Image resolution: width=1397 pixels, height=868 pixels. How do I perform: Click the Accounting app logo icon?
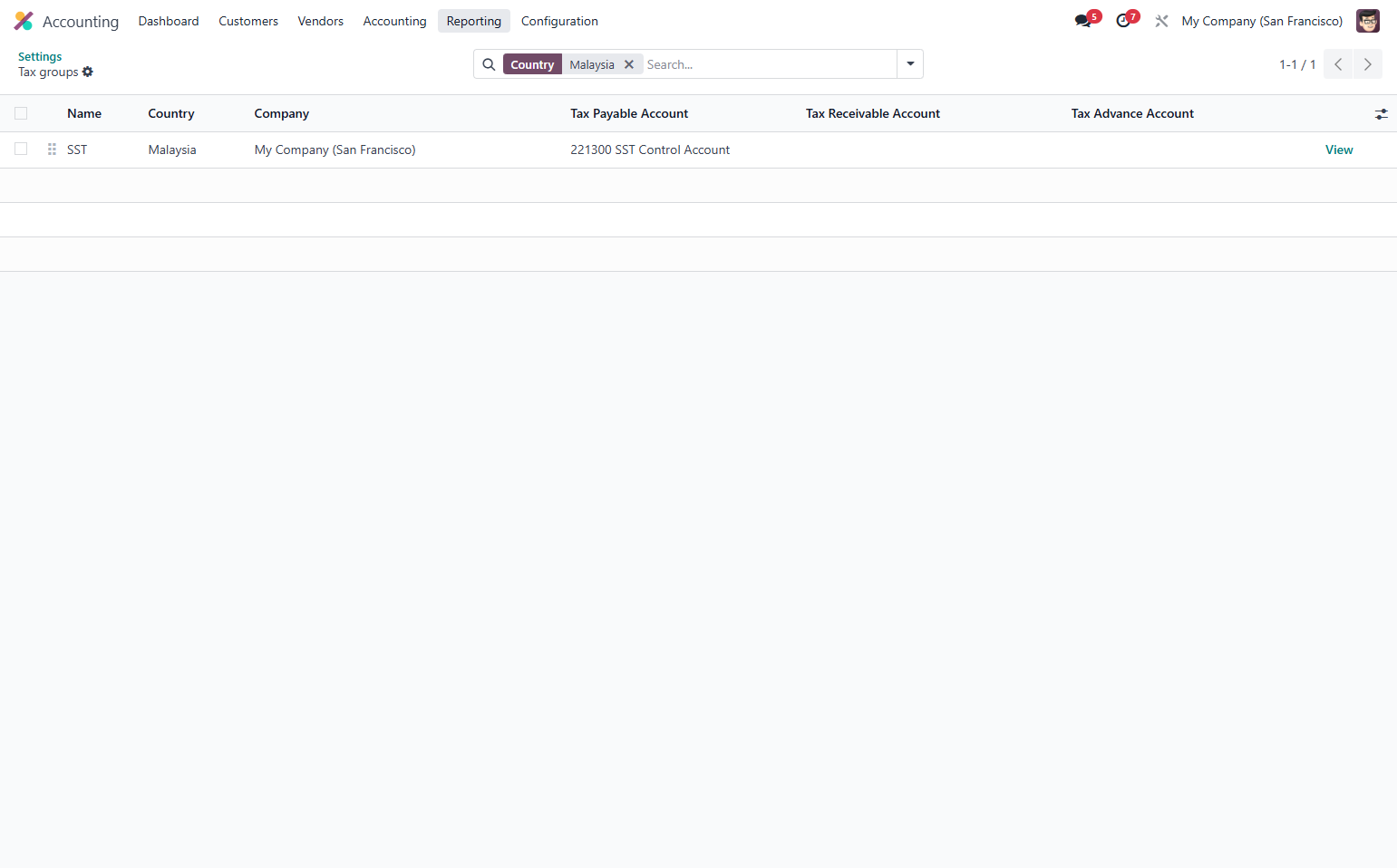click(24, 21)
